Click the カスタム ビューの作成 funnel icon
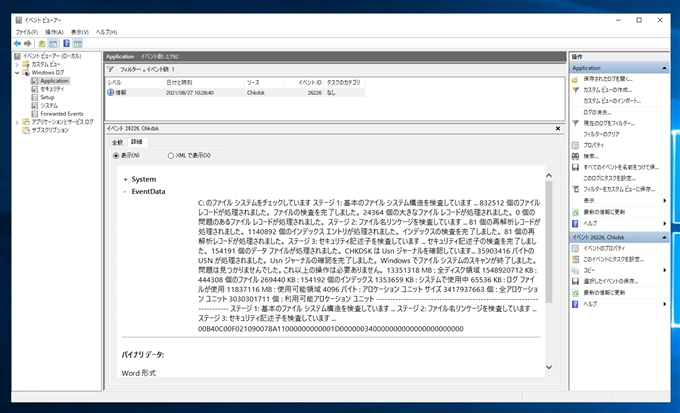The width and height of the screenshot is (680, 413). click(575, 90)
